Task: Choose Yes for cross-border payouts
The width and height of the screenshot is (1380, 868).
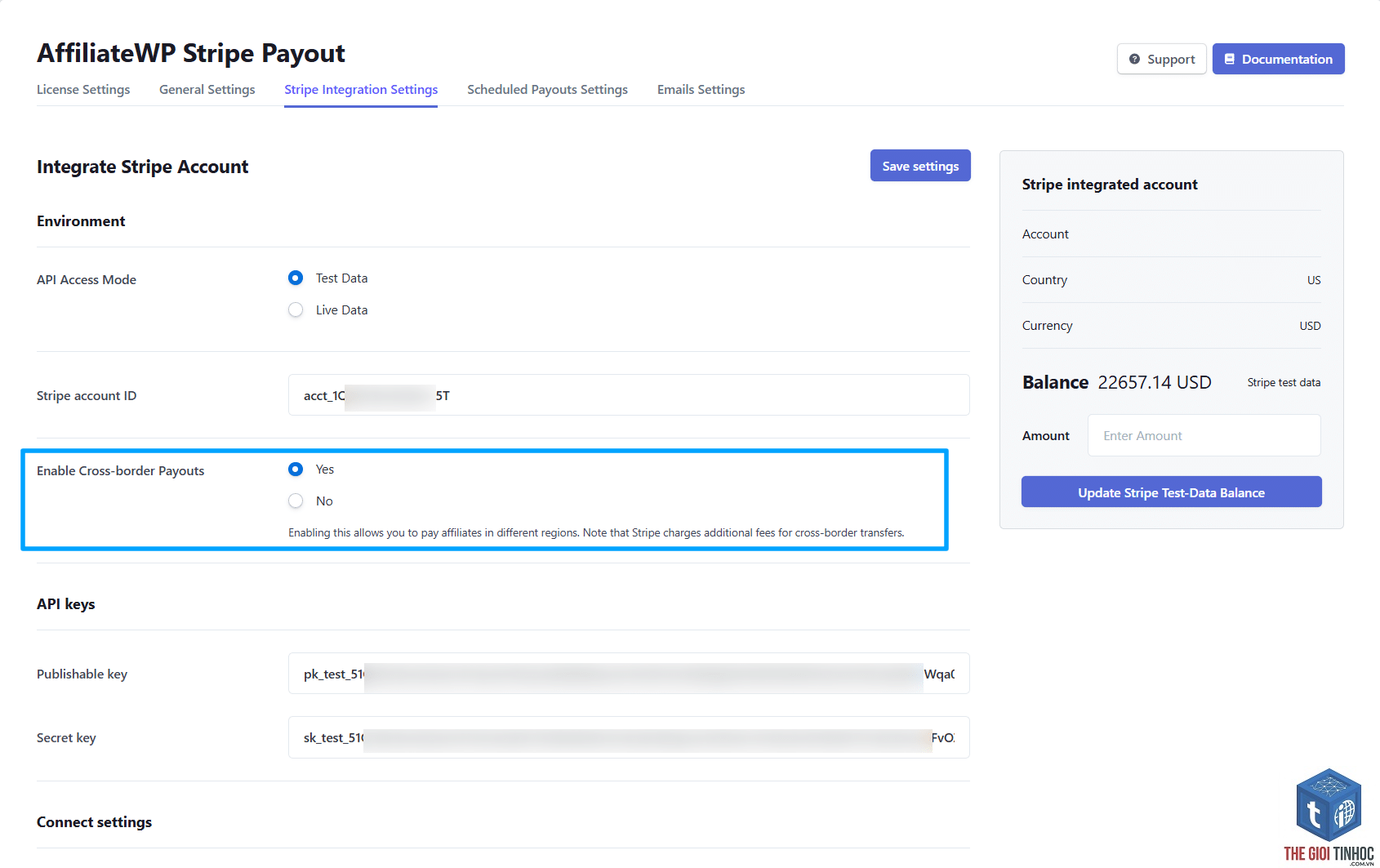Action: click(x=296, y=469)
